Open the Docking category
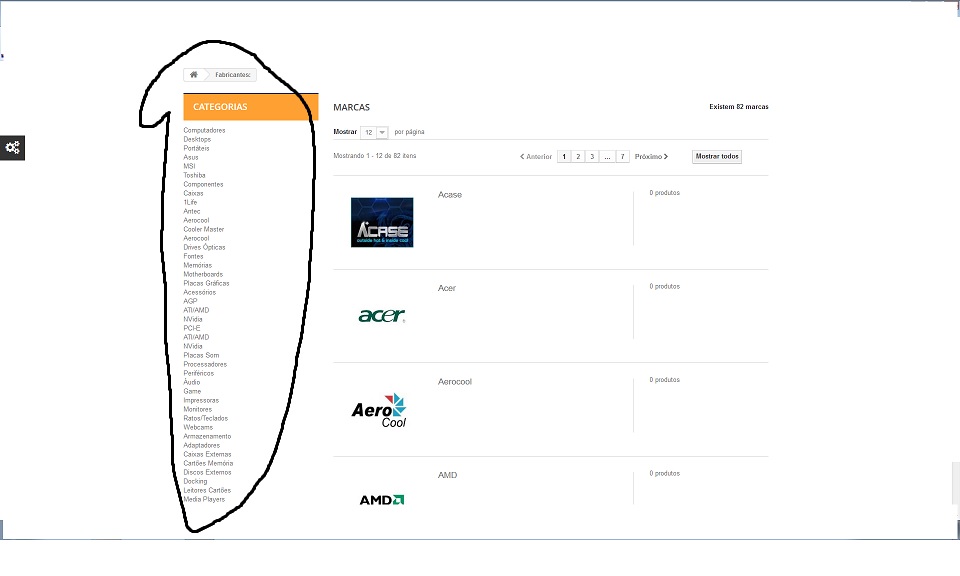 195,482
